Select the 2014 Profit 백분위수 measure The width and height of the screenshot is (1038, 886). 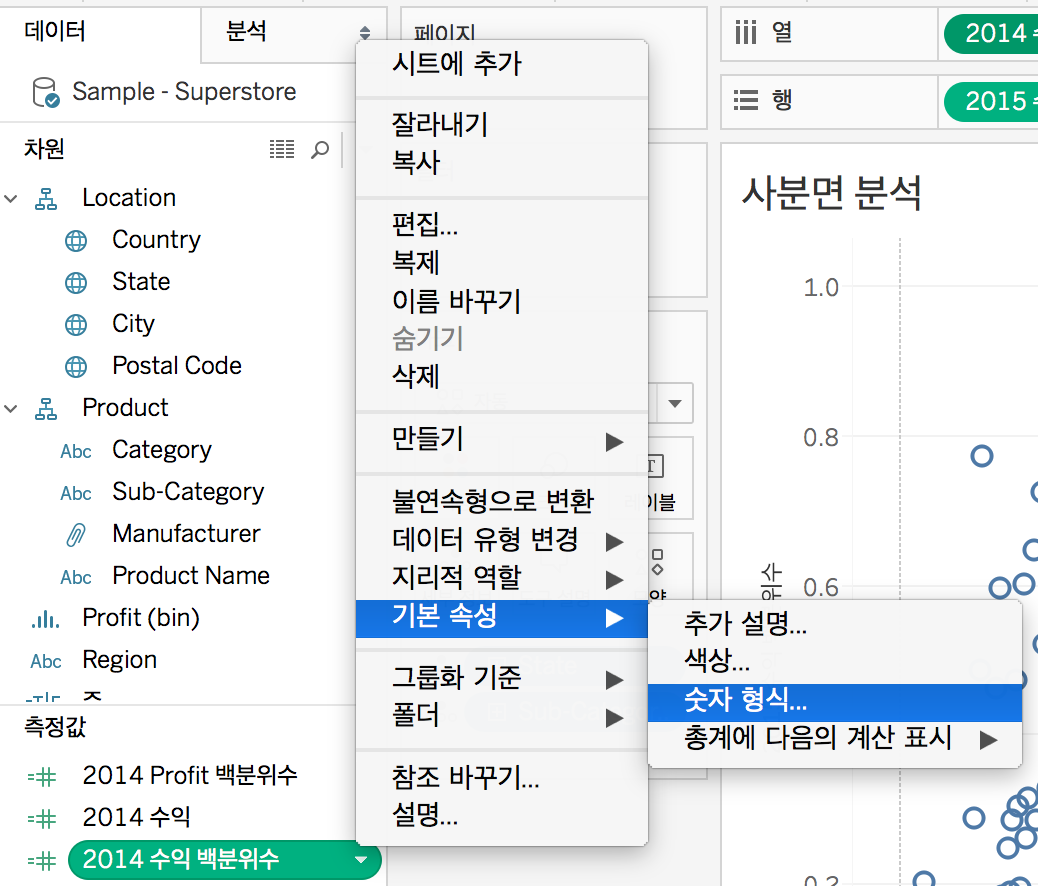[190, 775]
